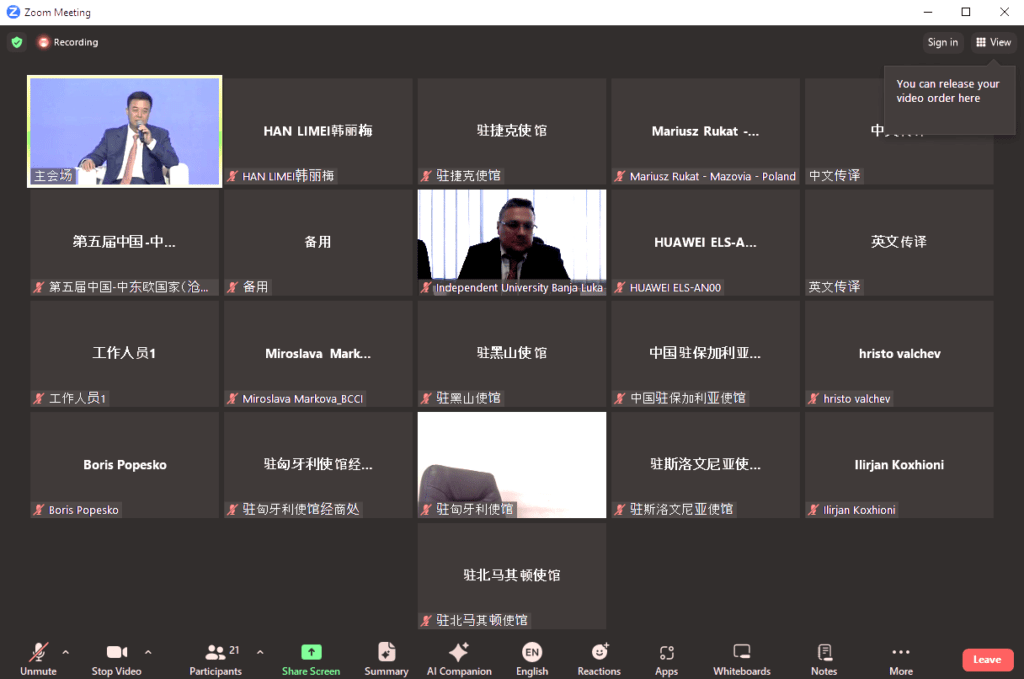Unmute the microphone
The height and width of the screenshot is (679, 1024).
38,658
